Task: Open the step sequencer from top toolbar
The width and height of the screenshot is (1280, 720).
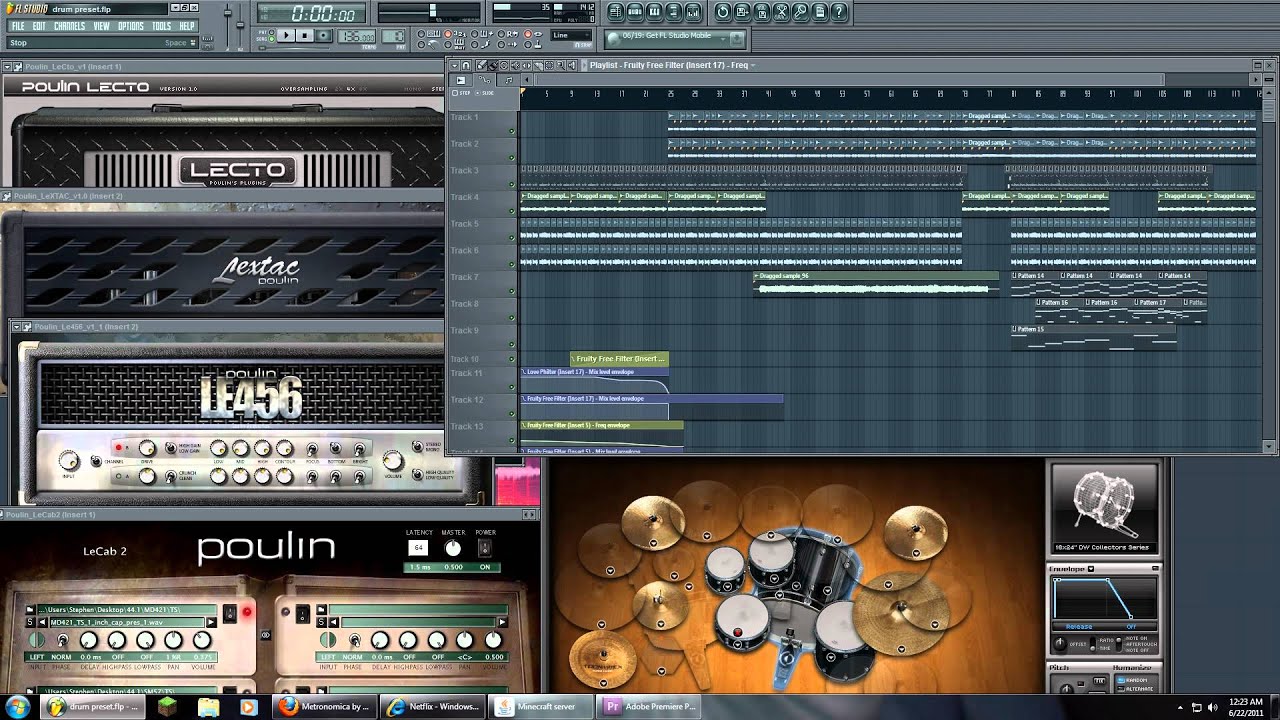Action: (x=635, y=12)
